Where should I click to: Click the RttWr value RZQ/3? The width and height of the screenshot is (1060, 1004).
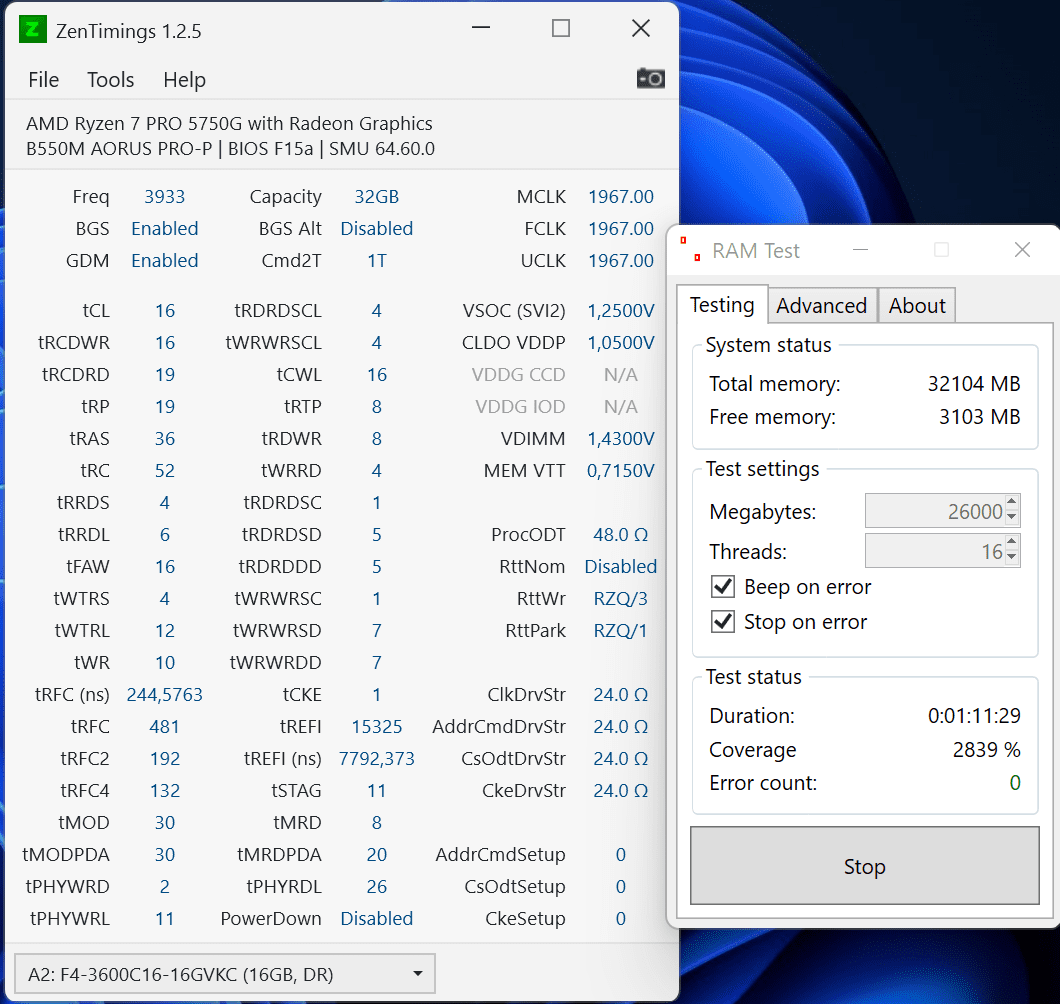[621, 599]
